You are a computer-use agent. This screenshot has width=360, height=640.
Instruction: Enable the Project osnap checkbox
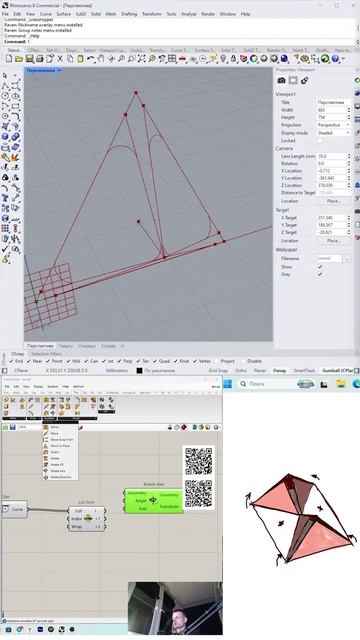[216, 361]
